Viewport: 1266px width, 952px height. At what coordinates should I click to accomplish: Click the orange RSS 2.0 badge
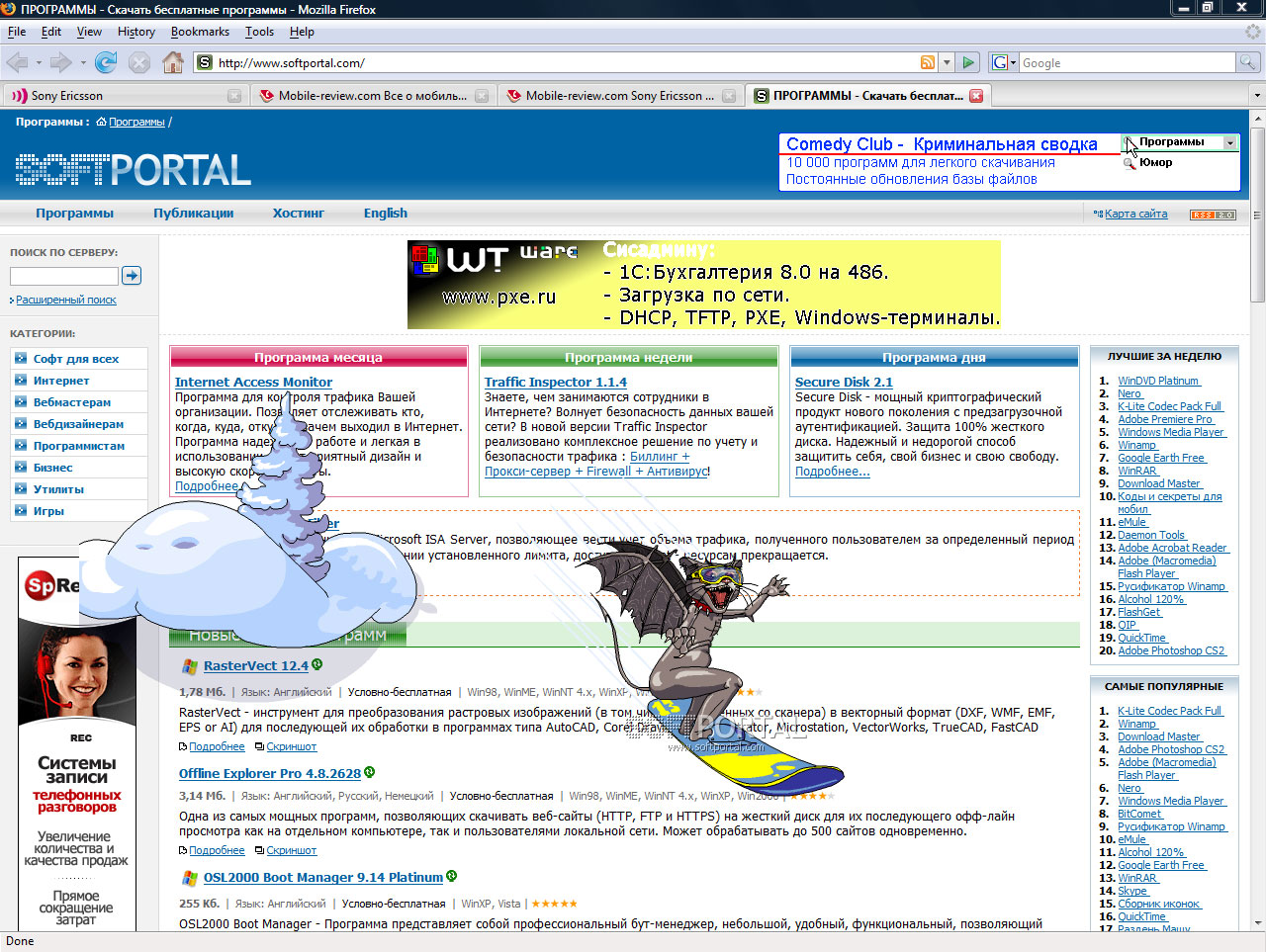coord(1213,215)
